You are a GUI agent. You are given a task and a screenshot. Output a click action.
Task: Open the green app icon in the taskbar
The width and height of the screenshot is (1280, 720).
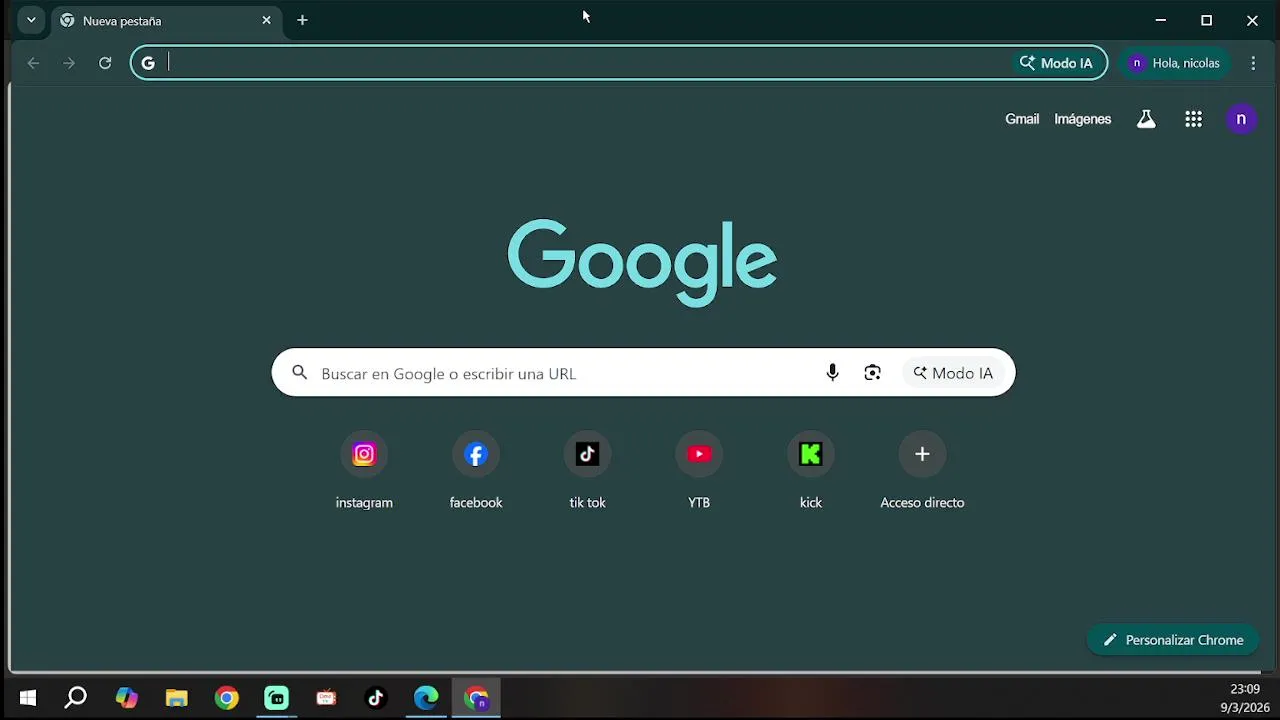pyautogui.click(x=277, y=698)
